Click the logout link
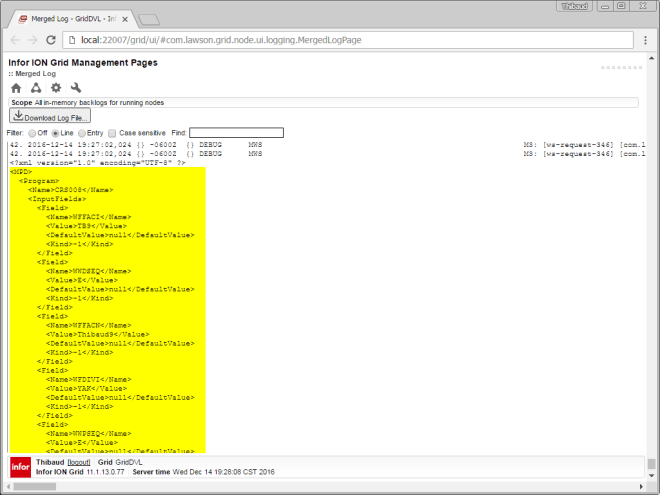The width and height of the screenshot is (660, 495). (x=80, y=463)
